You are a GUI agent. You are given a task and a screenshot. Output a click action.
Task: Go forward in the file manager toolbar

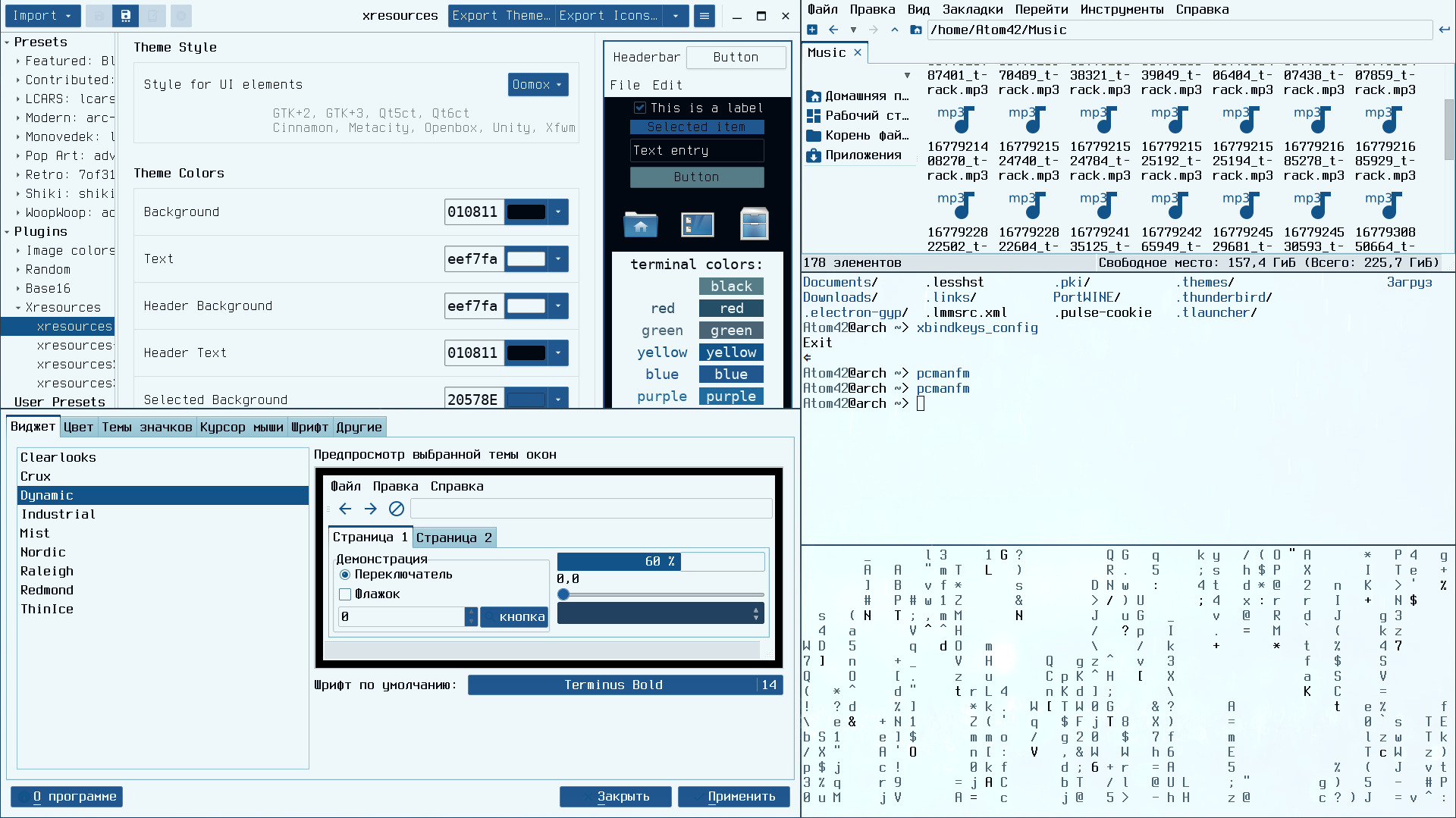[874, 30]
